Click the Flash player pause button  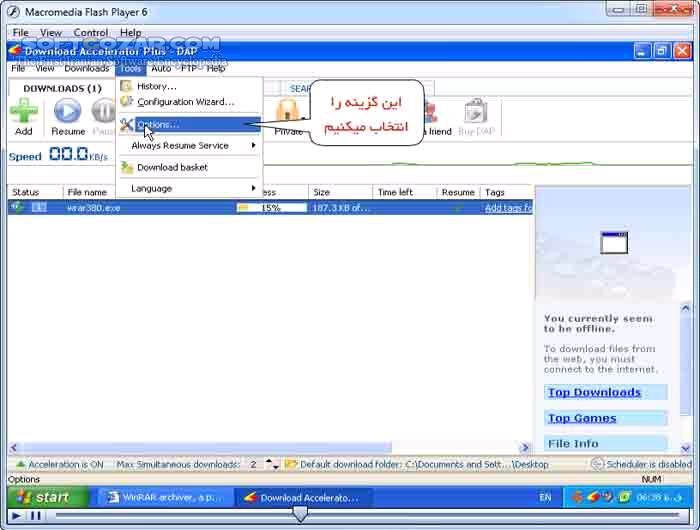pyautogui.click(x=36, y=516)
